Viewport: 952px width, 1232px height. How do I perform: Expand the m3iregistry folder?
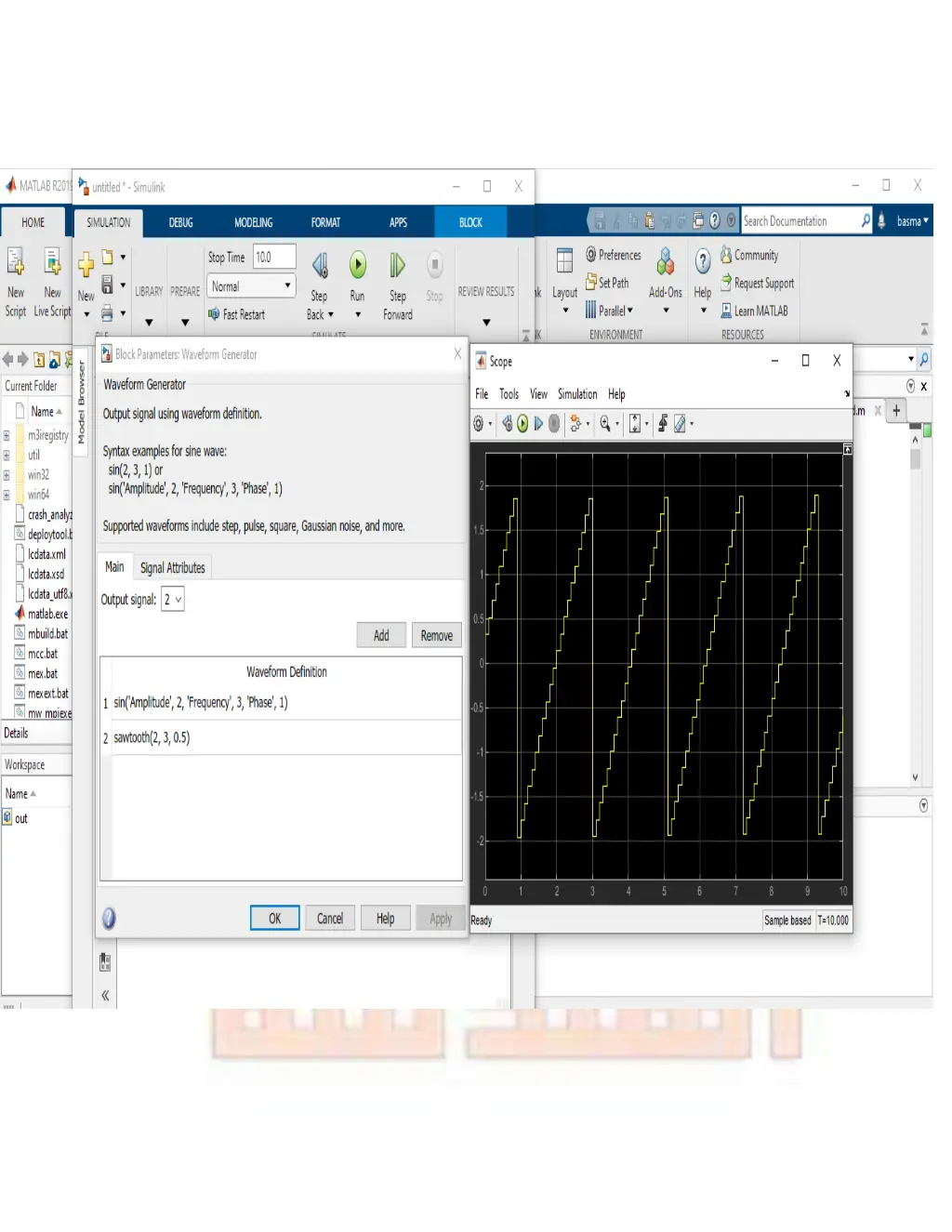(7, 435)
